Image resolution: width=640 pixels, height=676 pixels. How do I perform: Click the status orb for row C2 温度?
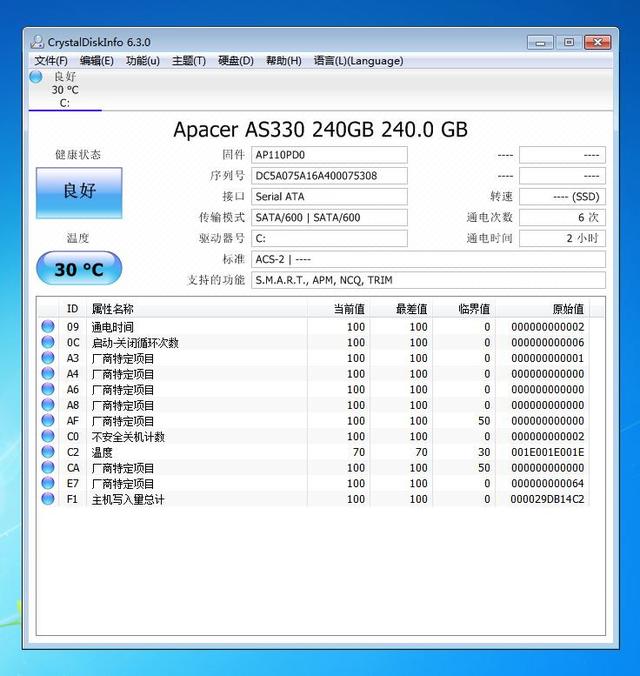click(x=48, y=451)
